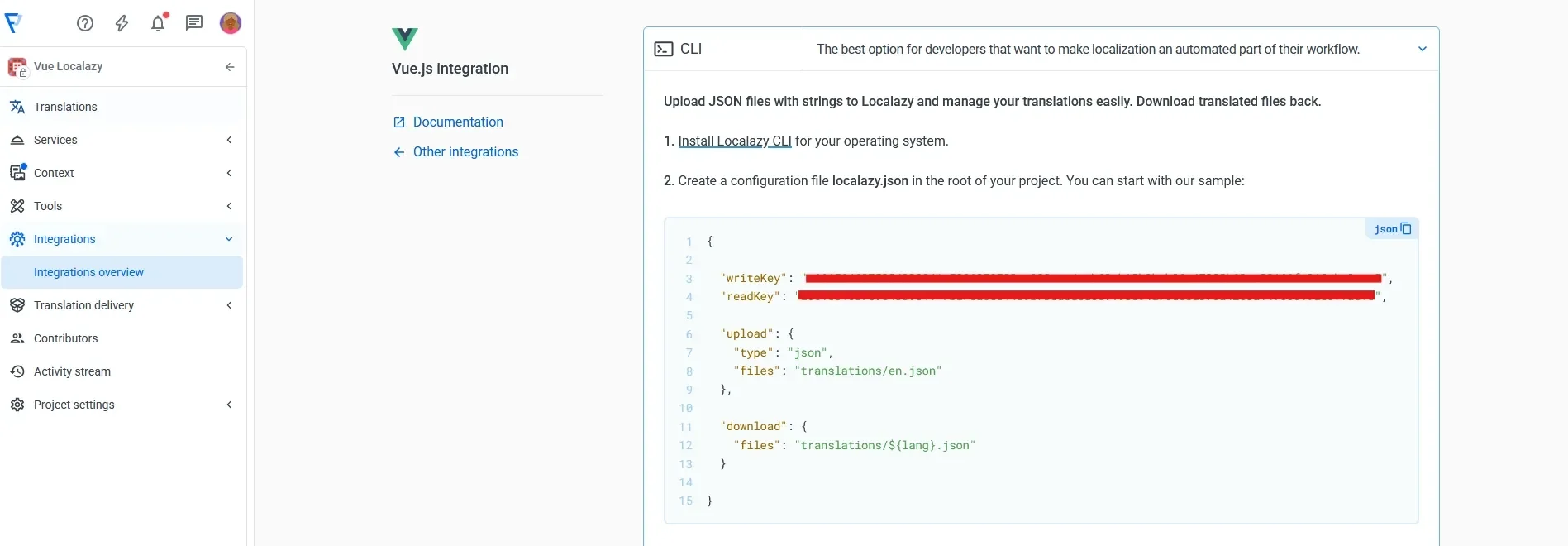Open the Services menu label
The image size is (1568, 546).
click(55, 140)
